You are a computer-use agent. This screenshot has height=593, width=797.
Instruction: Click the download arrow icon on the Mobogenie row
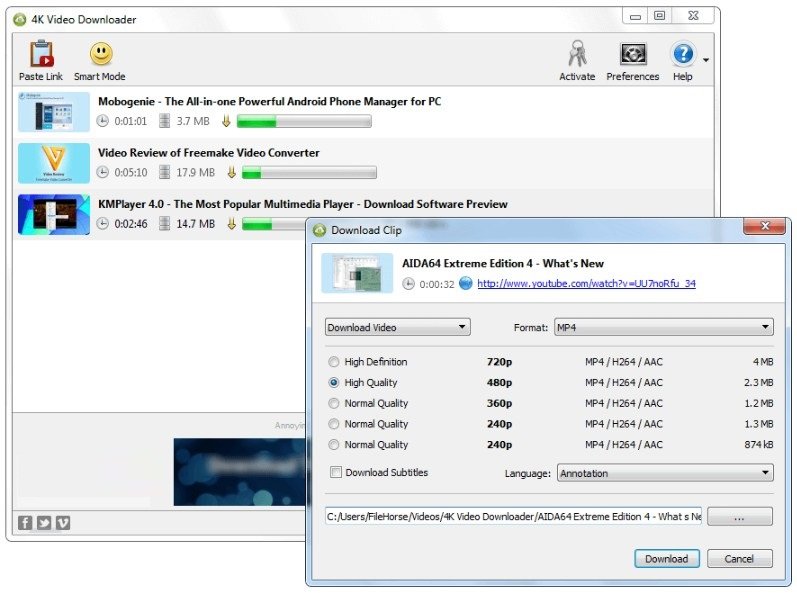click(x=226, y=121)
